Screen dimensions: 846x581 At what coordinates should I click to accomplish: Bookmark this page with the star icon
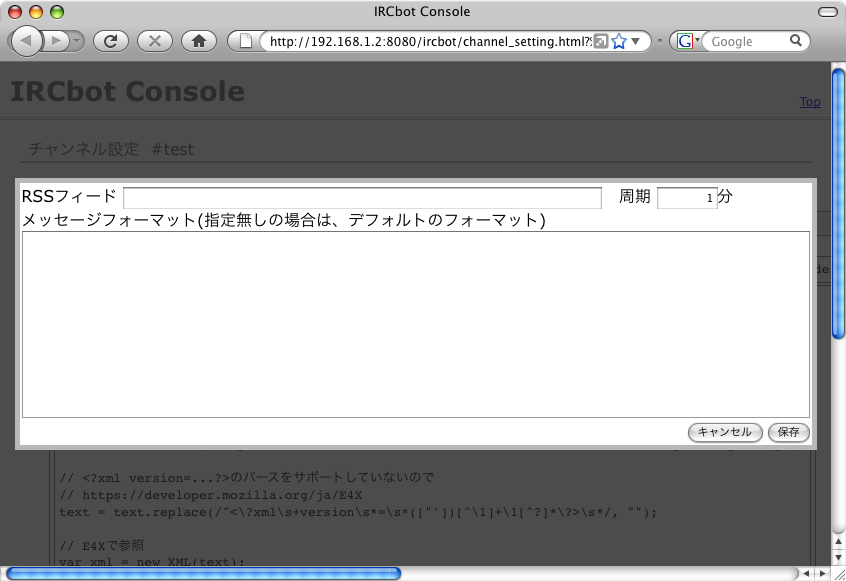coord(619,42)
